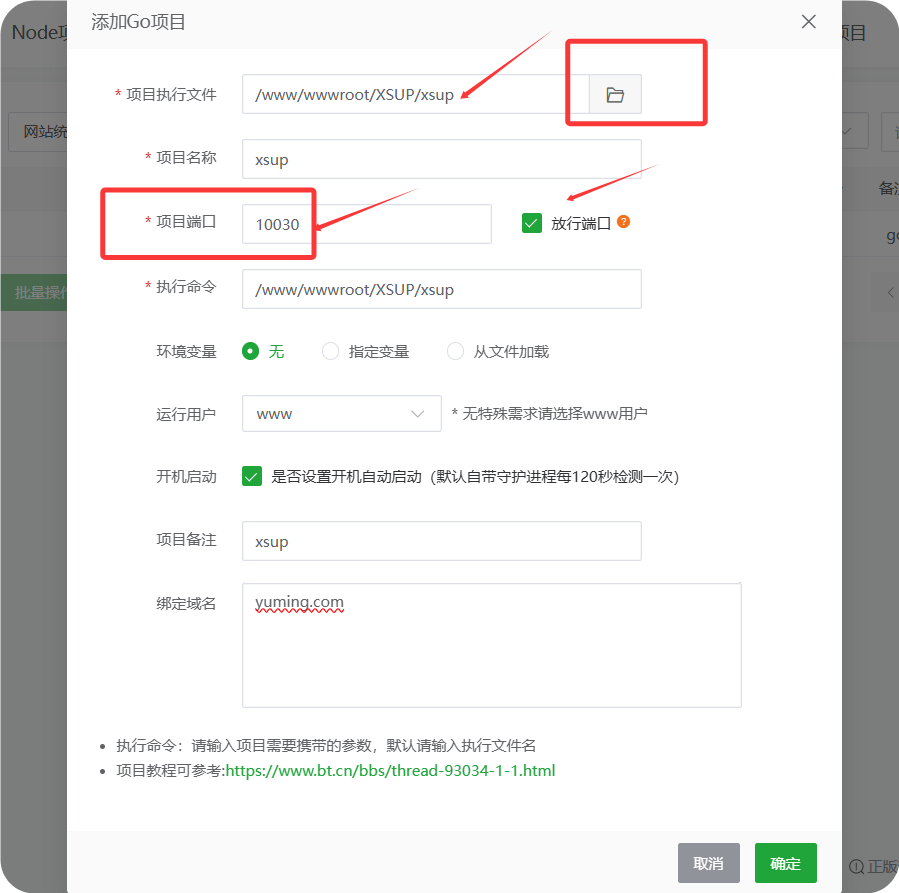
Task: Select the 项目名称 field containing xsup
Action: [441, 159]
